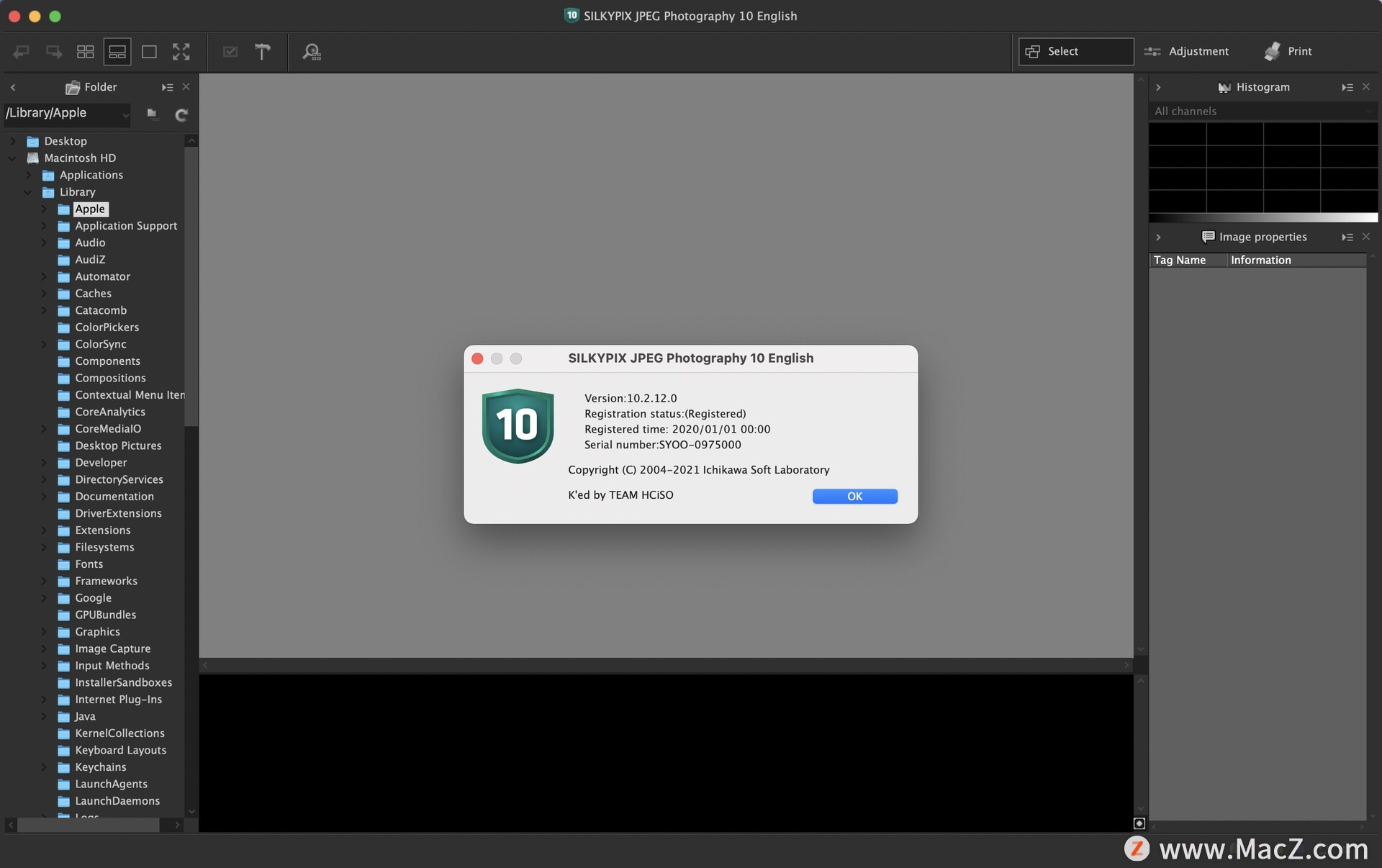Select the Application Support folder
The width and height of the screenshot is (1382, 868).
126,225
